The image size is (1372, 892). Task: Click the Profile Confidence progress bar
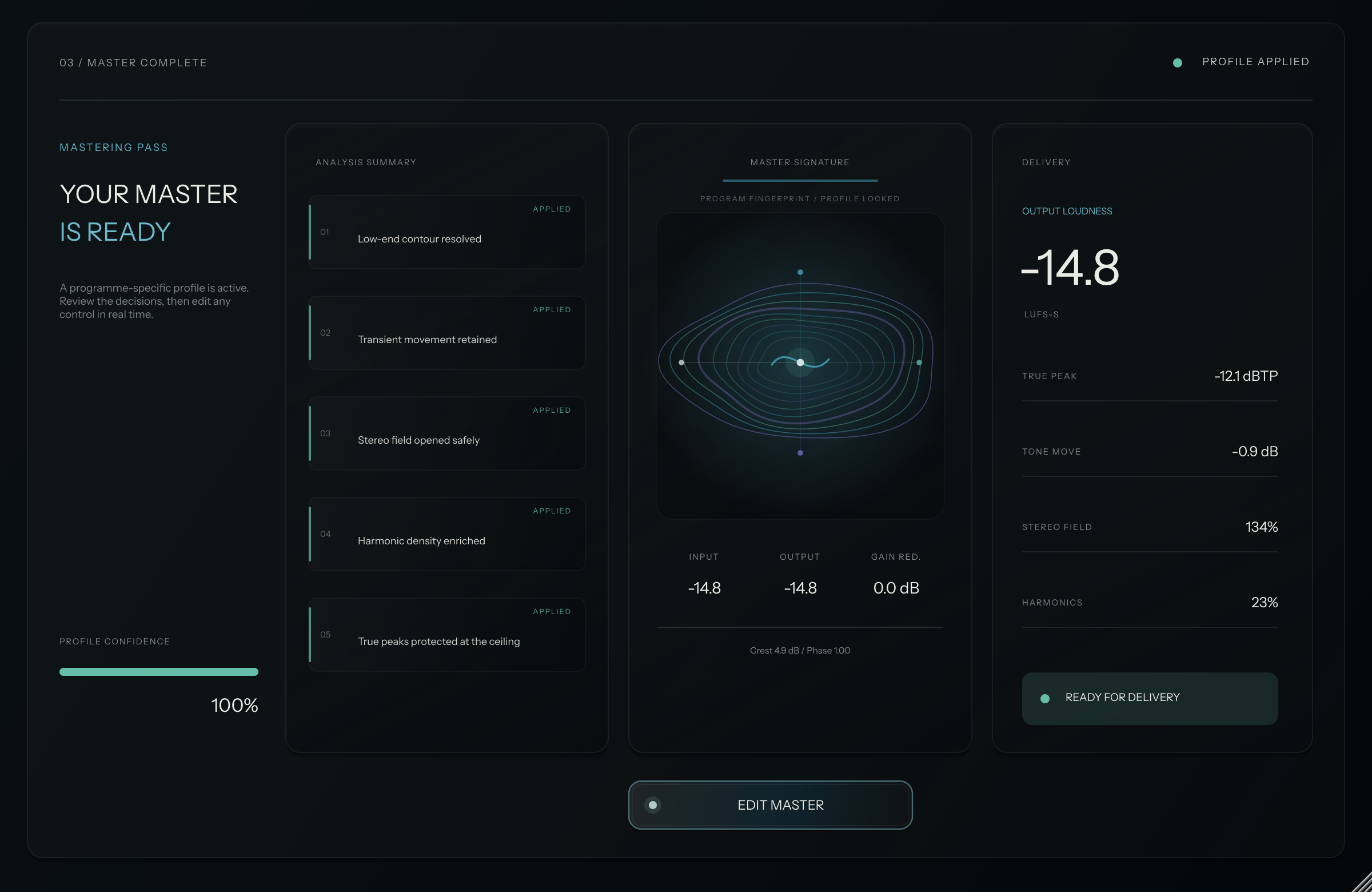tap(158, 672)
